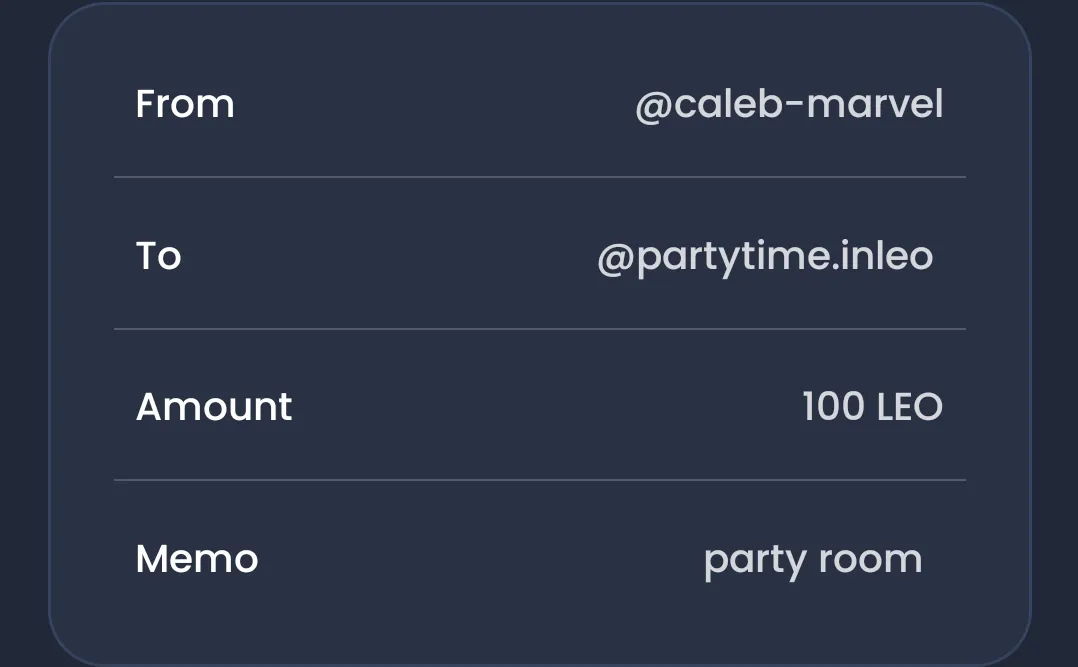Open recipient account @partytime.inleo
Image resolution: width=1078 pixels, height=667 pixels.
click(765, 258)
